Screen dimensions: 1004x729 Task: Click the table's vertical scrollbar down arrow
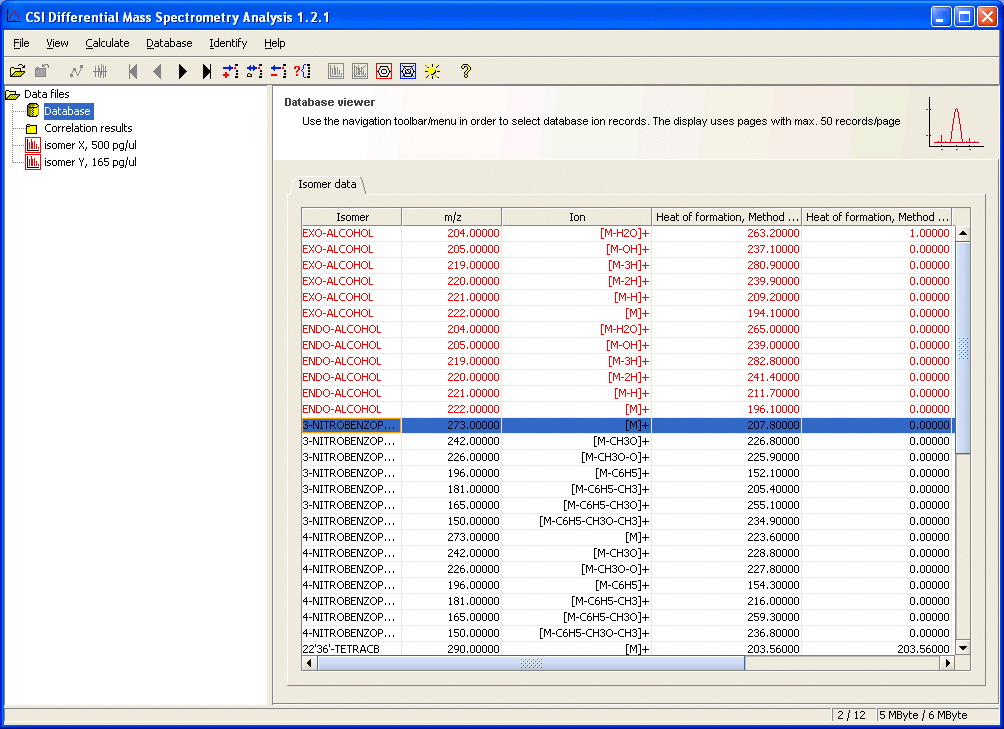963,648
